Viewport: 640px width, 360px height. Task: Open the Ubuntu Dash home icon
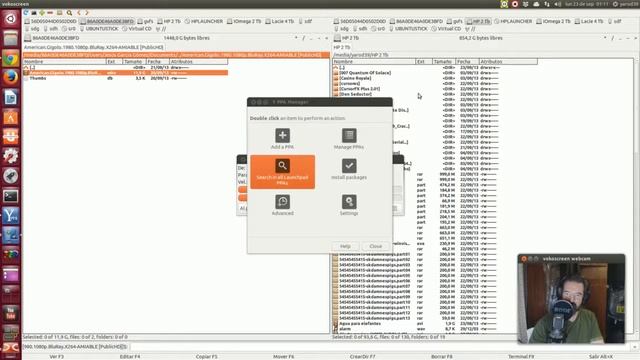click(11, 19)
